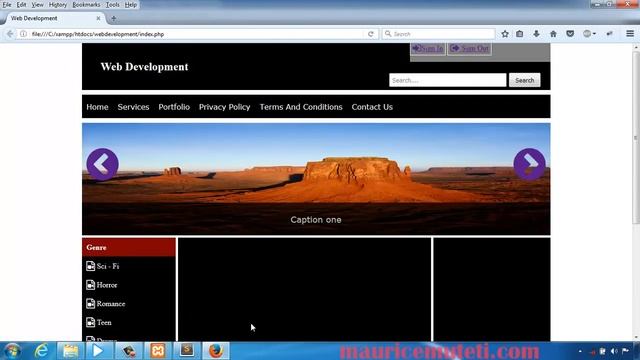Open the Help menu

point(131,5)
